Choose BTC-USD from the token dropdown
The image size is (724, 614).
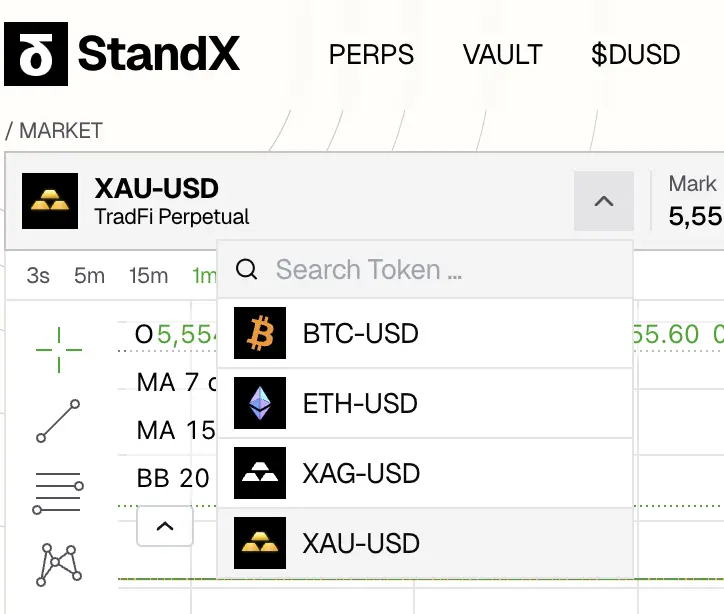[360, 334]
